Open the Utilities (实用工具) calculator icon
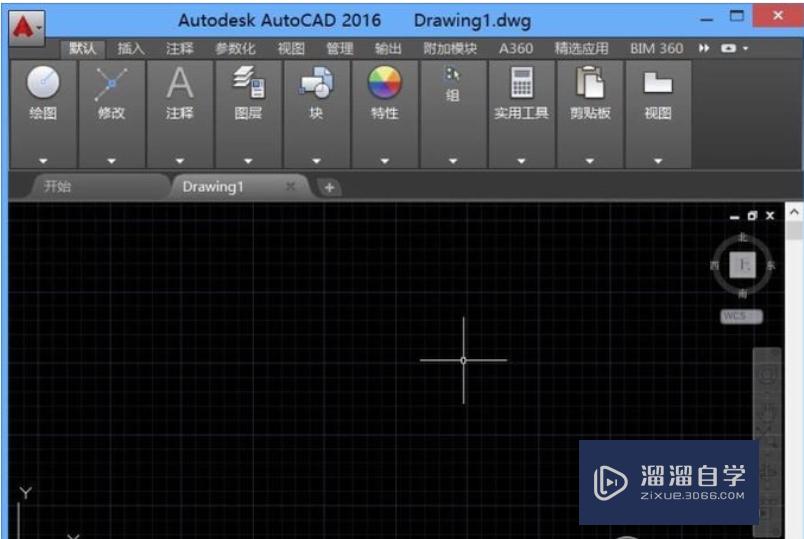This screenshot has width=804, height=539. (x=521, y=82)
